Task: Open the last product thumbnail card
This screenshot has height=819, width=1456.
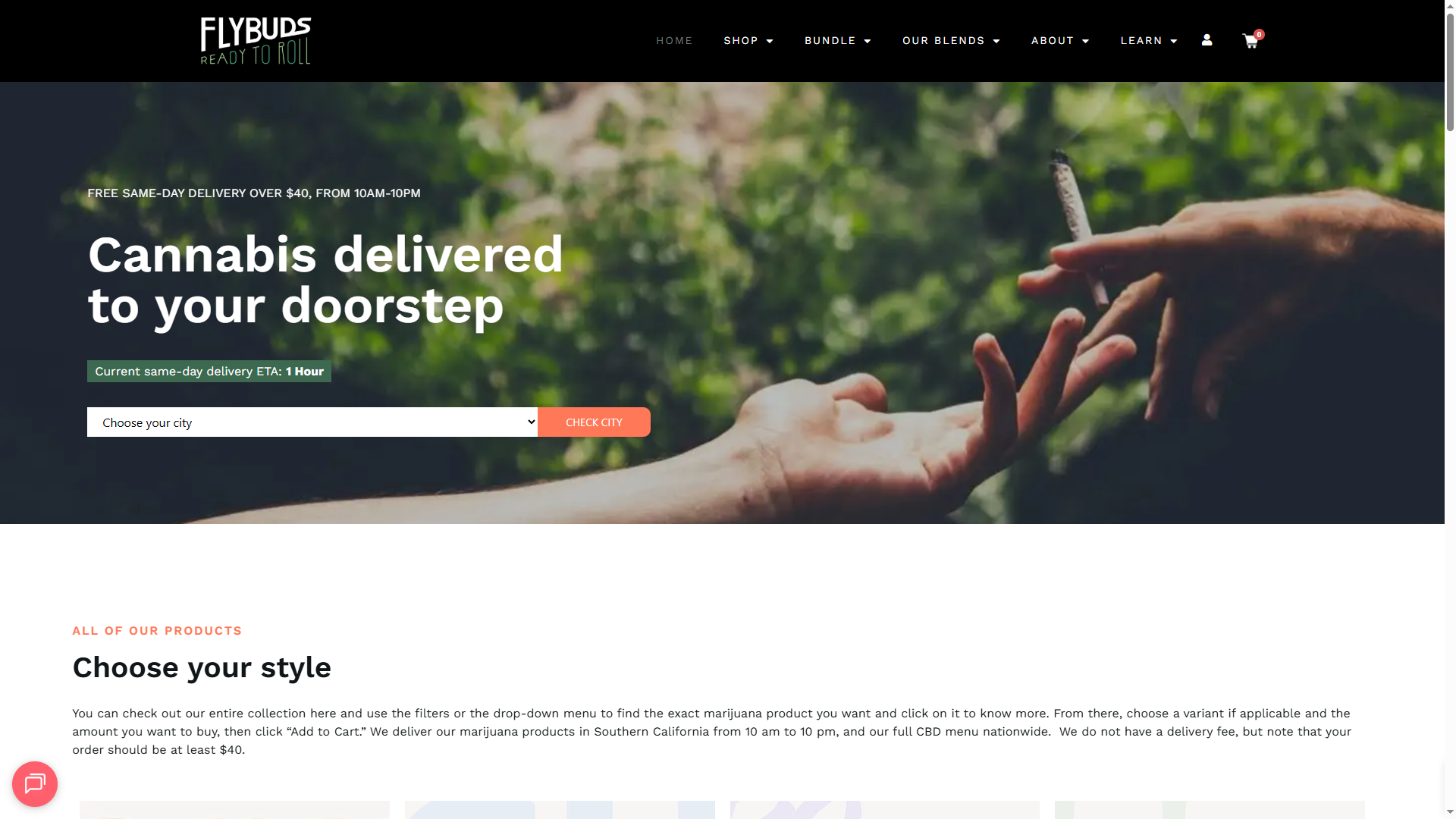Action: 1210,810
